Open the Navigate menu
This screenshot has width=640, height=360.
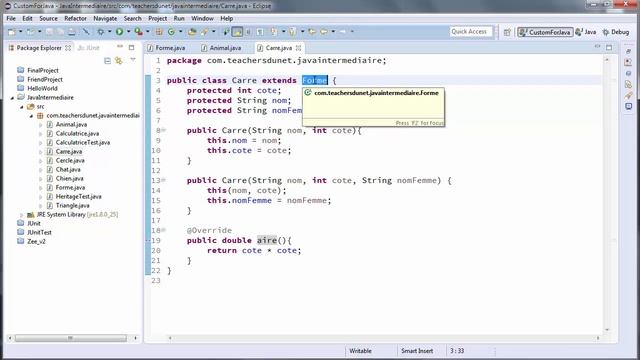(x=105, y=18)
